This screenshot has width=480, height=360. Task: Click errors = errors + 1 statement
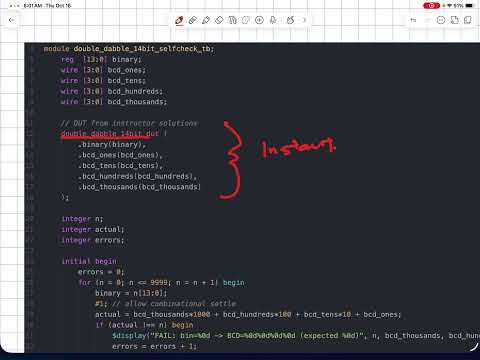(x=154, y=346)
